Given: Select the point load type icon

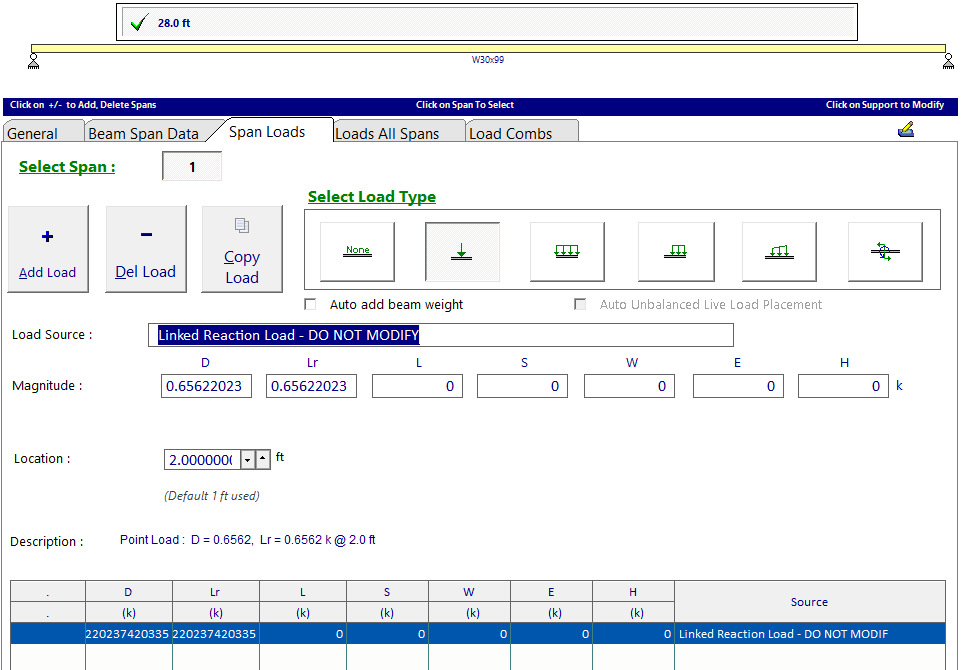Looking at the screenshot, I should pyautogui.click(x=462, y=251).
